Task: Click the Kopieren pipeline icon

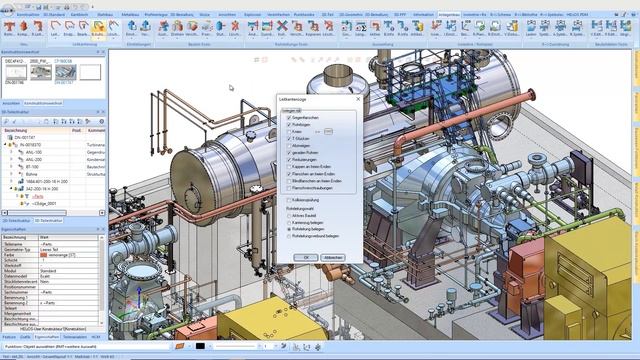Action: point(313,27)
